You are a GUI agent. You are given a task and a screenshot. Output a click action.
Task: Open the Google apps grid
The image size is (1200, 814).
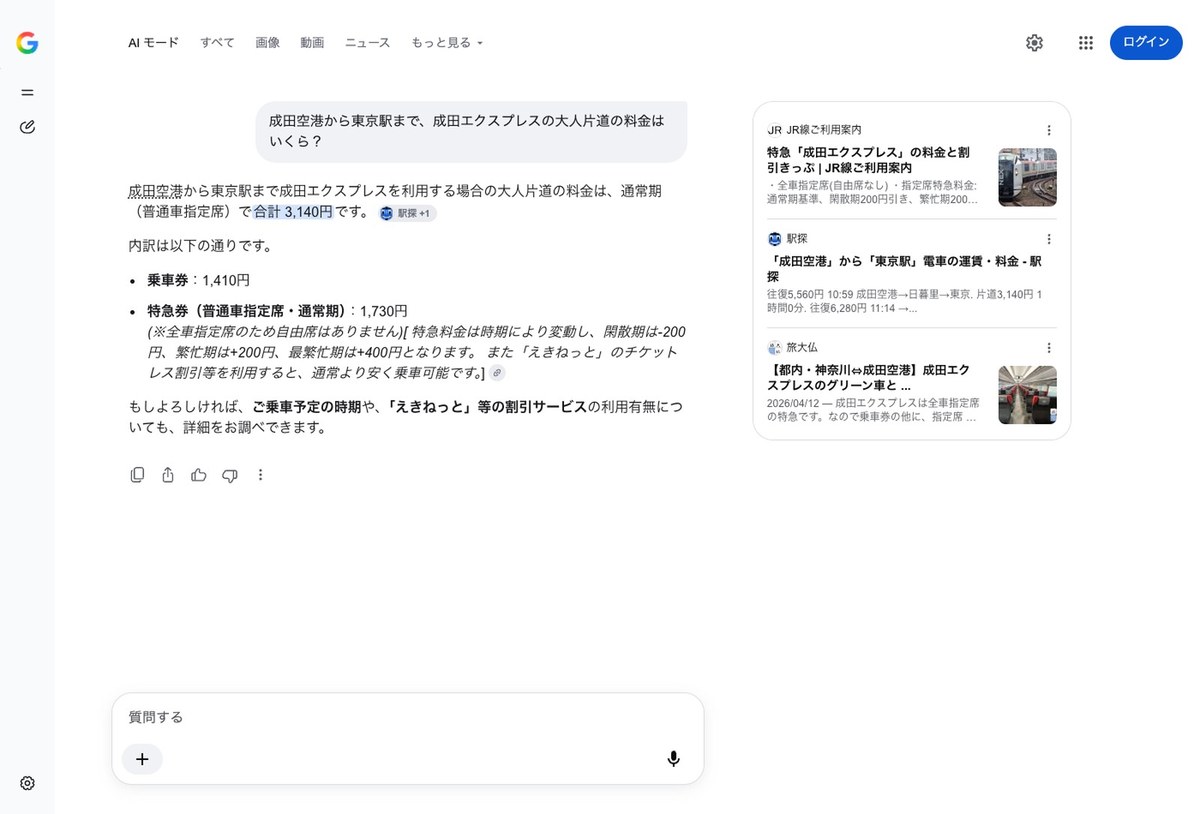(x=1086, y=43)
